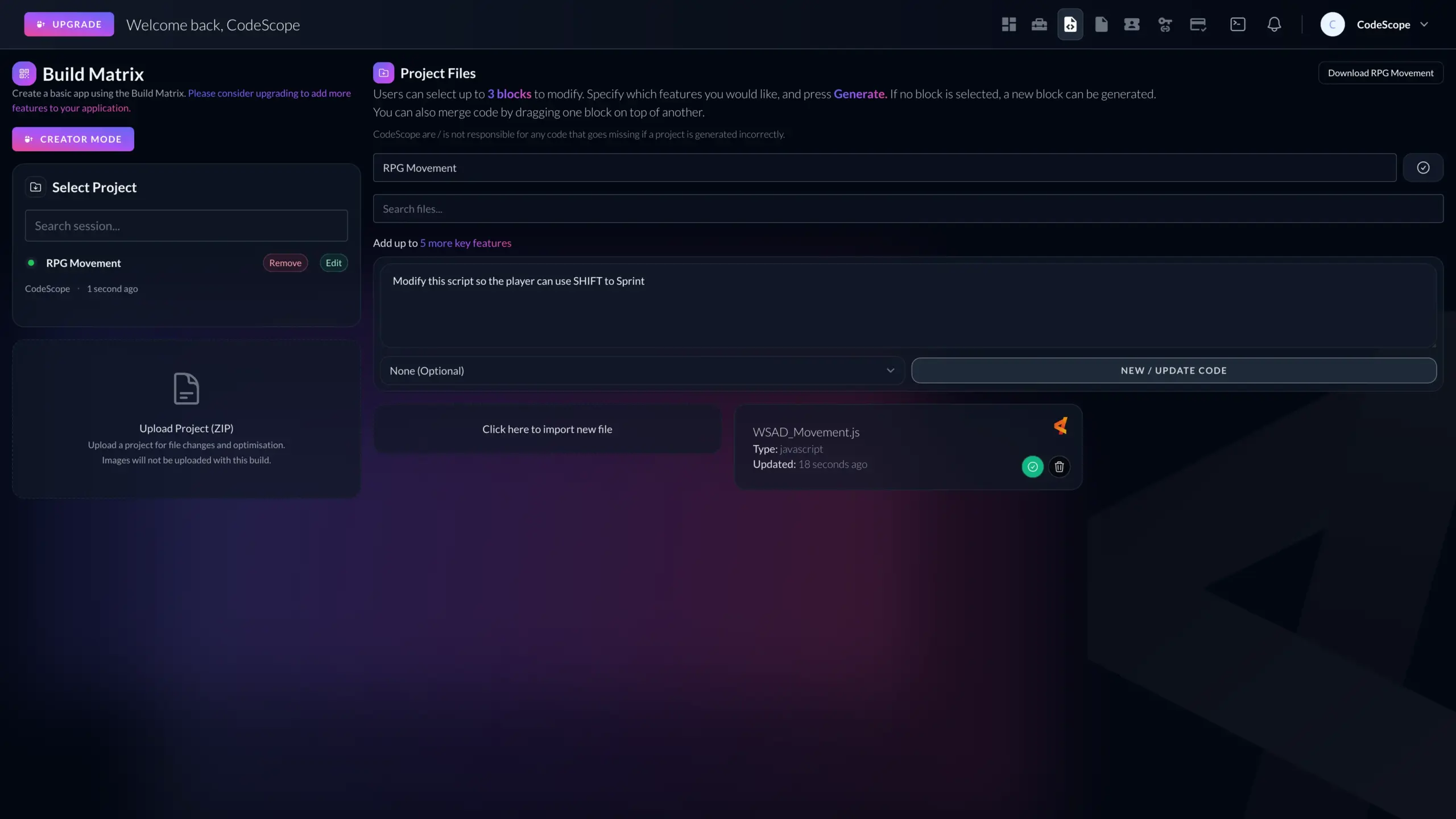Toggle the circular check beside RPG Movement field

pyautogui.click(x=1424, y=167)
